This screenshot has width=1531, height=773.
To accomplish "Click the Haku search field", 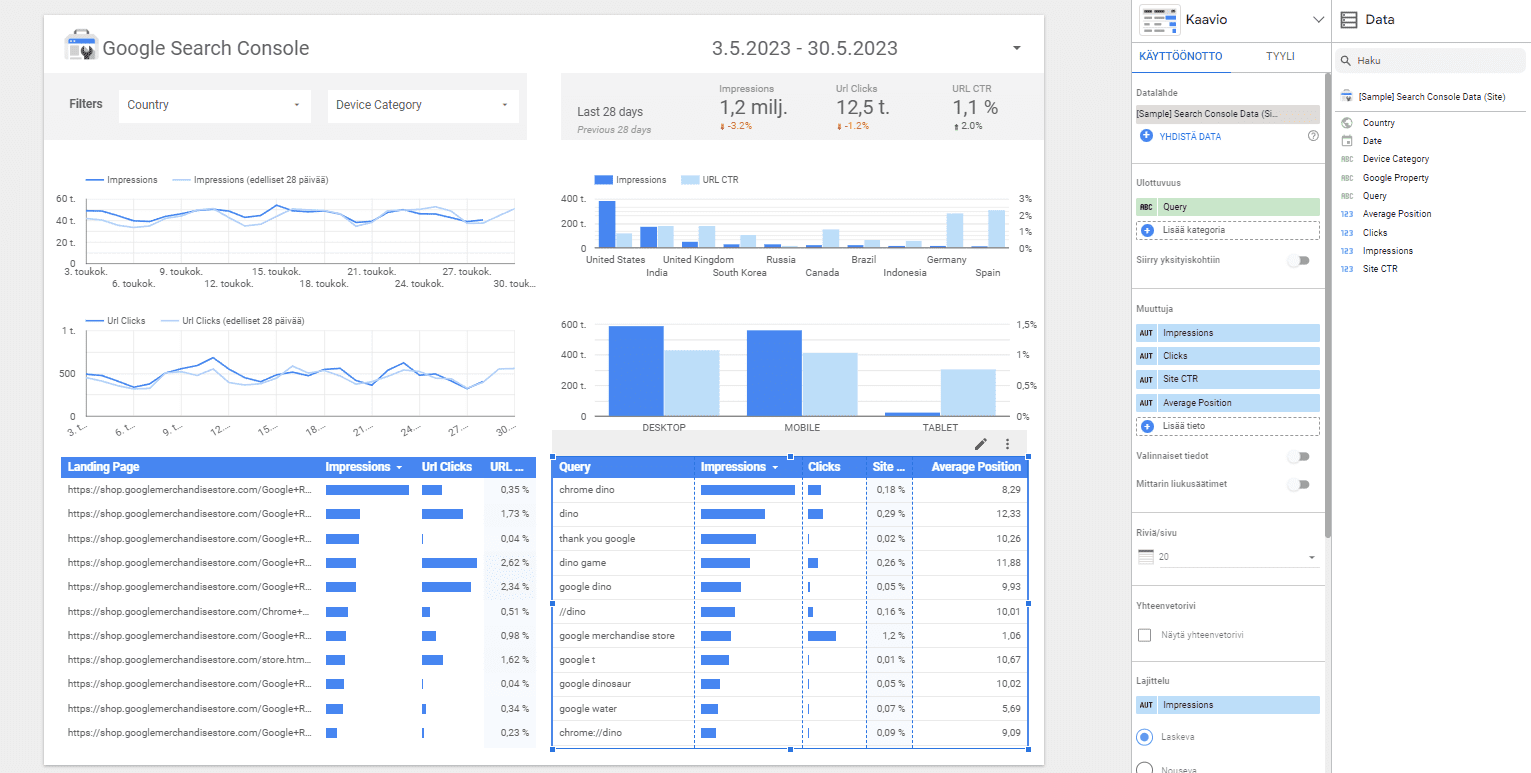I will [x=1432, y=60].
